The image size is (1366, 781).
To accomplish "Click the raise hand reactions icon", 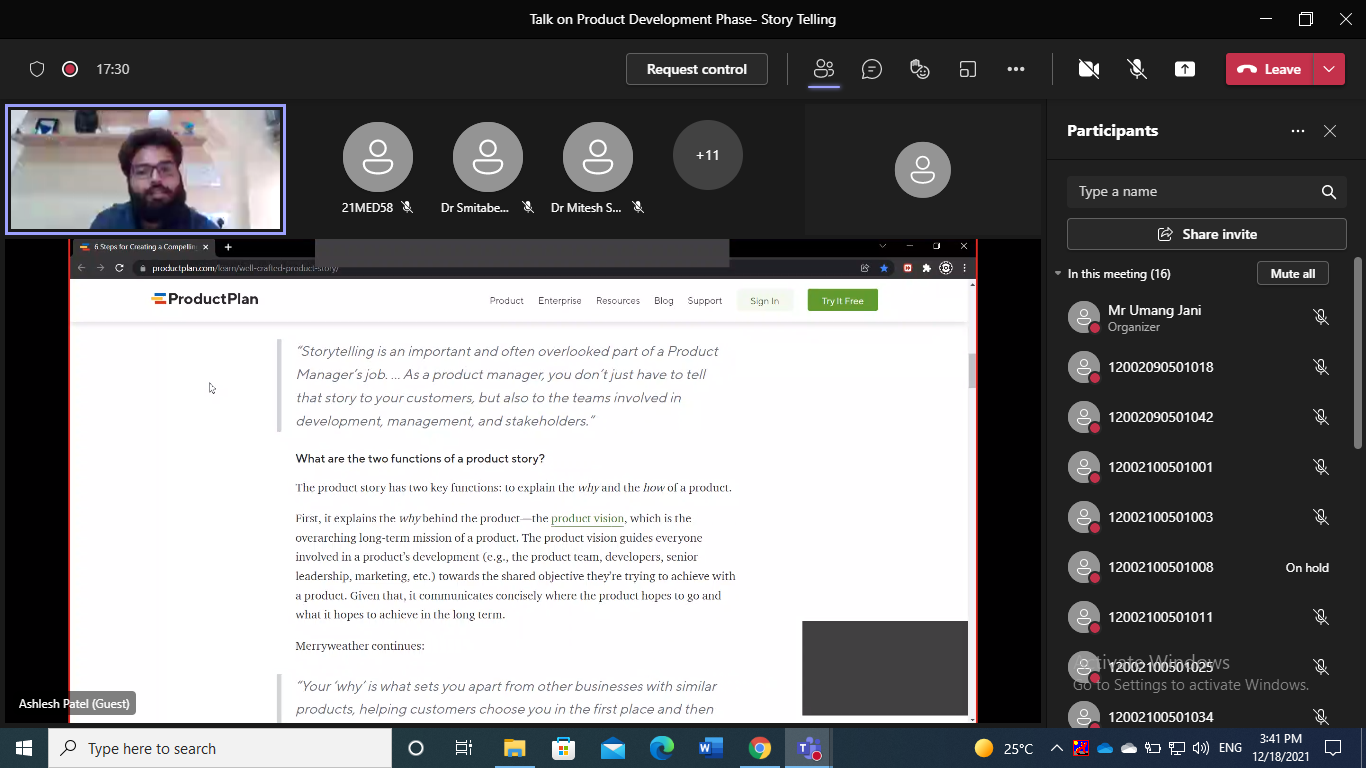I will click(920, 69).
